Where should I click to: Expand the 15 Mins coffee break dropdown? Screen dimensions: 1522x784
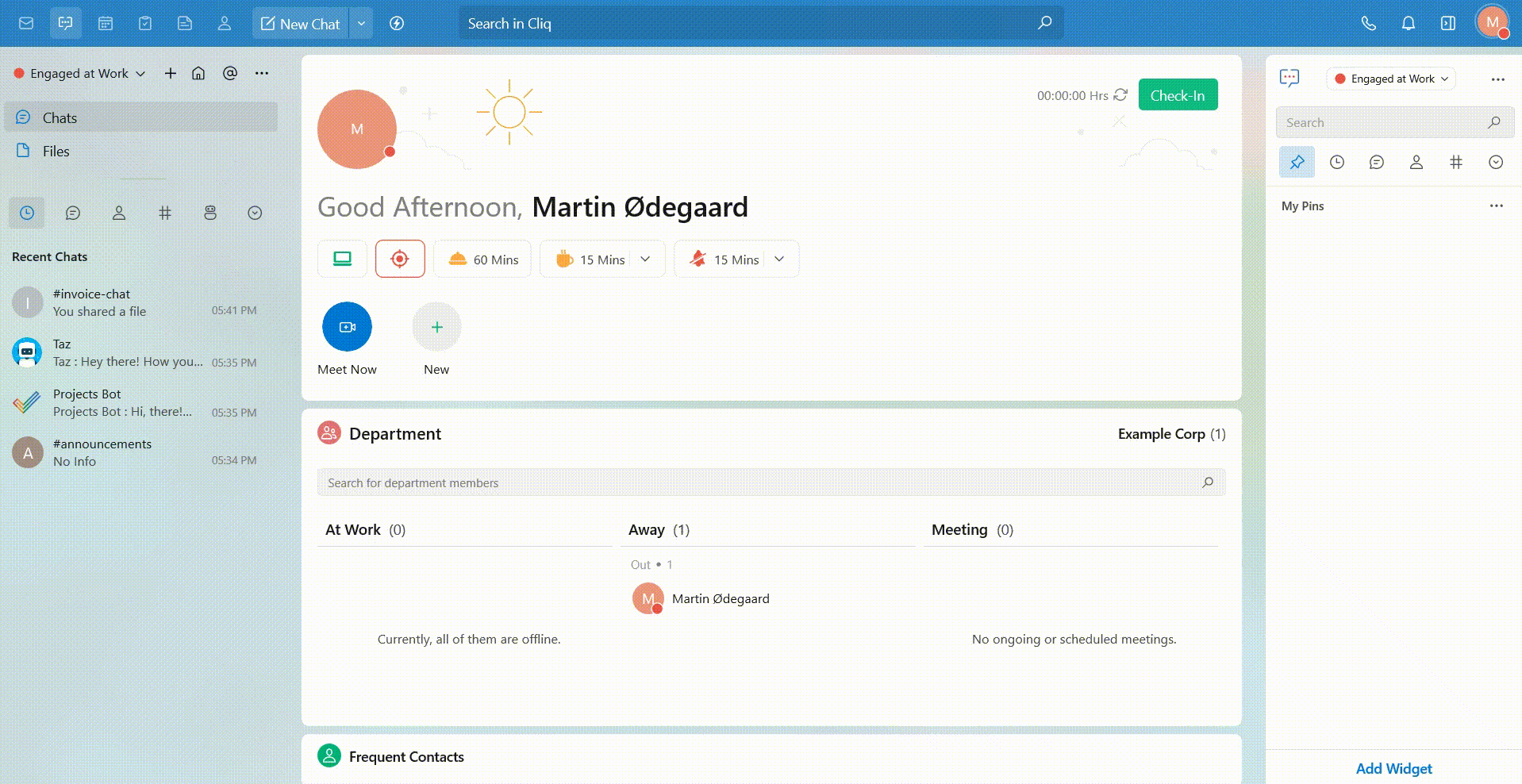[645, 259]
